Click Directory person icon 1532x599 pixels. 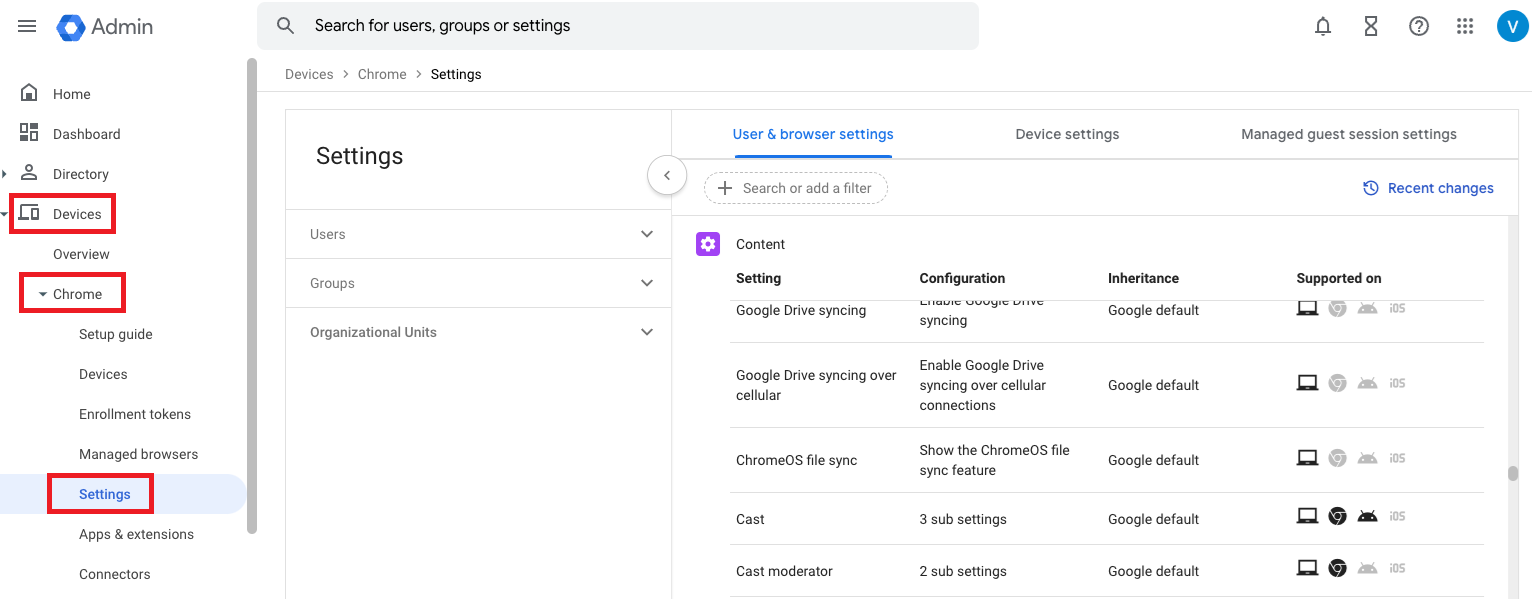tap(29, 173)
